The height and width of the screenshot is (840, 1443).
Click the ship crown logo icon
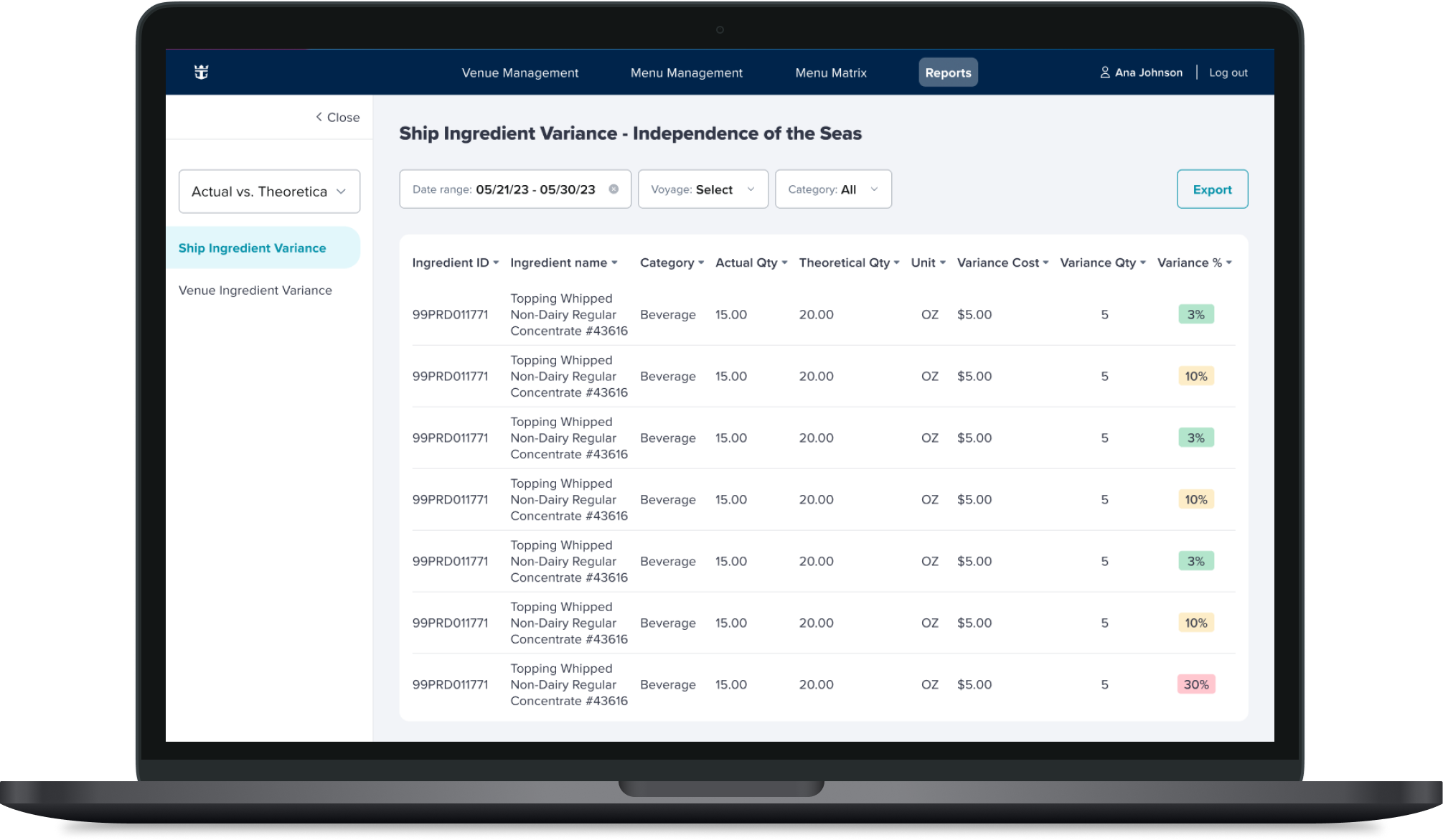pyautogui.click(x=201, y=72)
